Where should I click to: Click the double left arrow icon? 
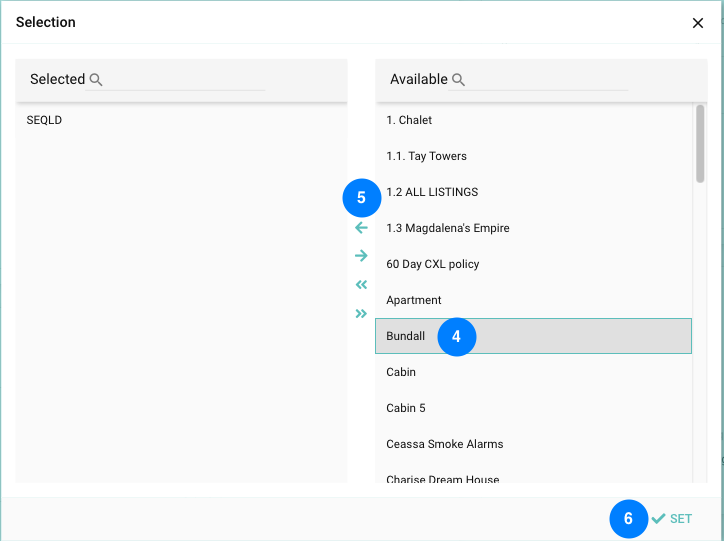tap(361, 285)
